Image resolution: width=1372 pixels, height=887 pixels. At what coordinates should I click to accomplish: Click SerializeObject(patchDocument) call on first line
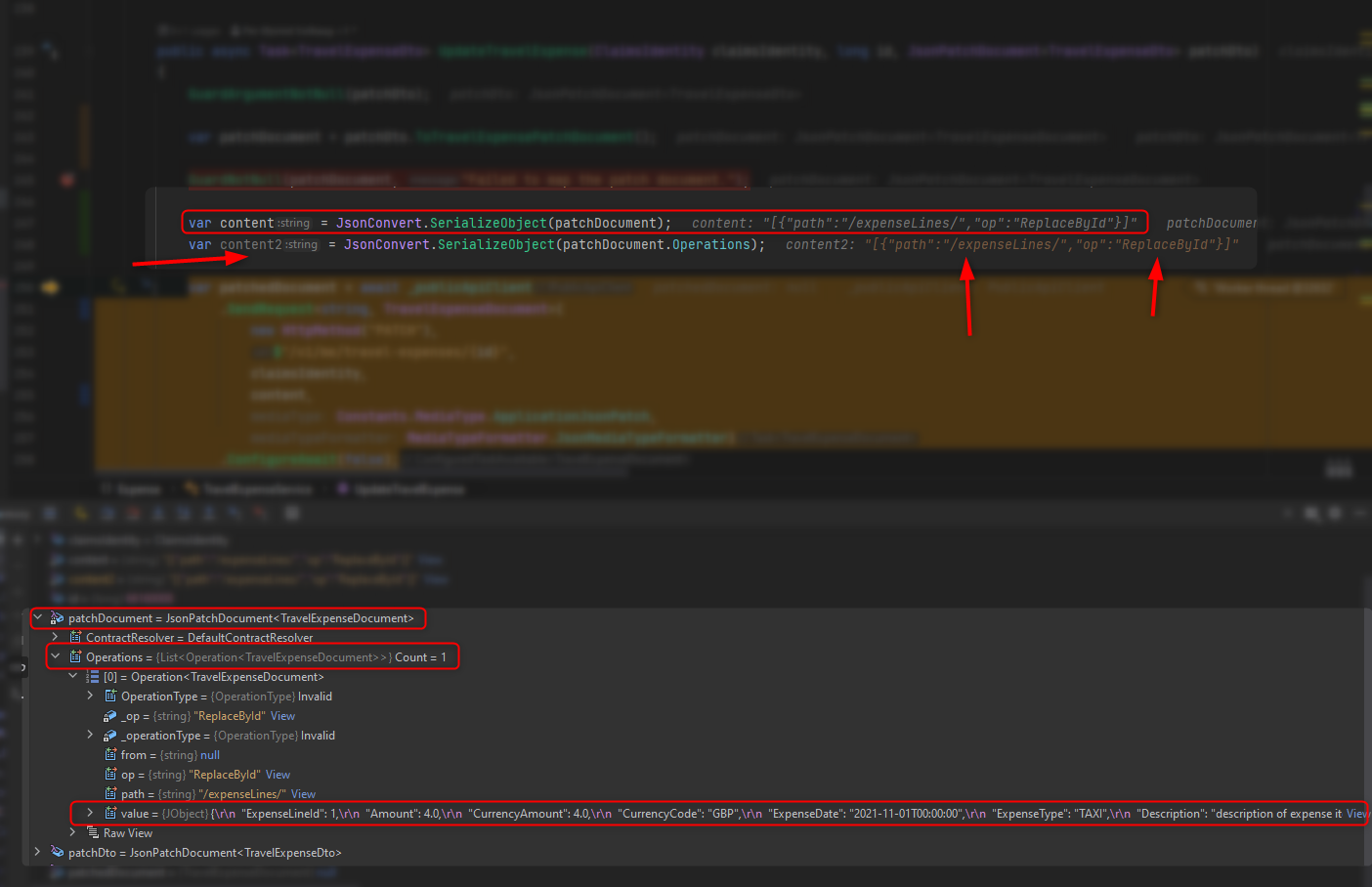click(x=547, y=223)
